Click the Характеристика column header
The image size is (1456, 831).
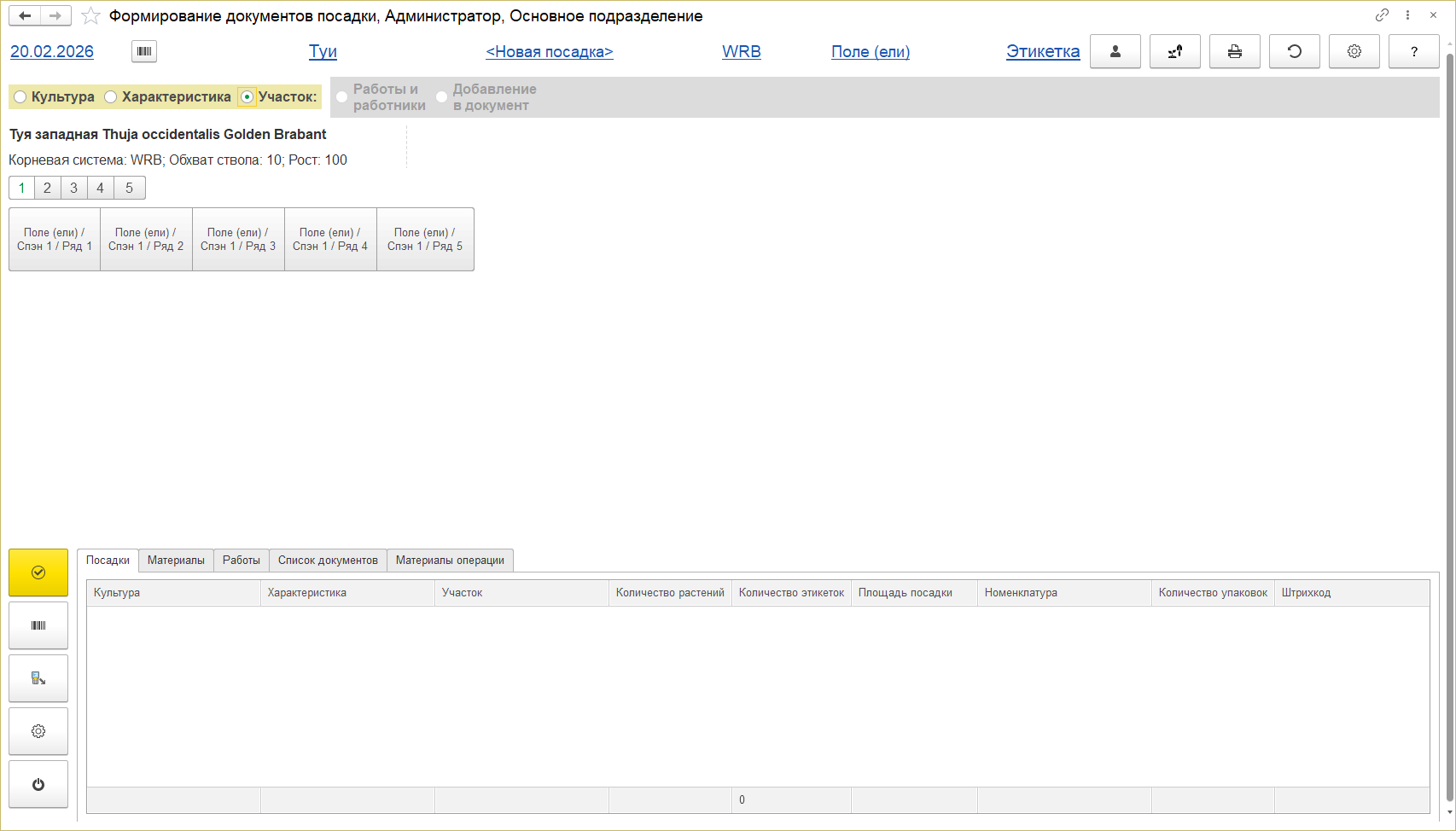click(x=348, y=593)
